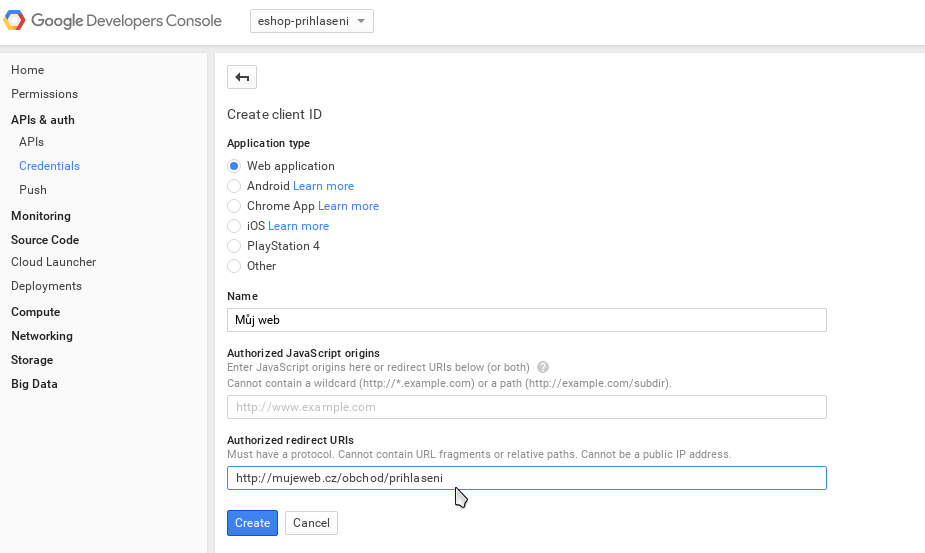Open Credentials in the sidebar
The height and width of the screenshot is (553, 925).
49,166
